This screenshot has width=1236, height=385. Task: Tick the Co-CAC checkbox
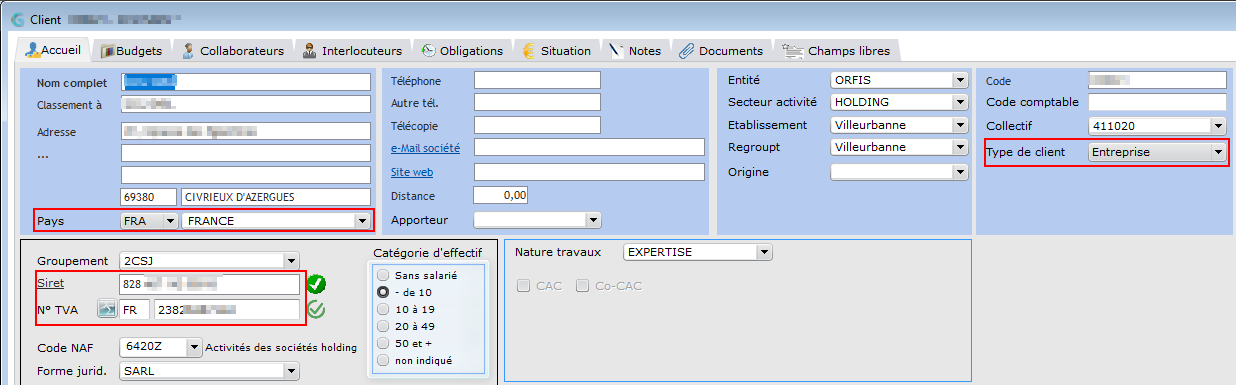pos(582,286)
